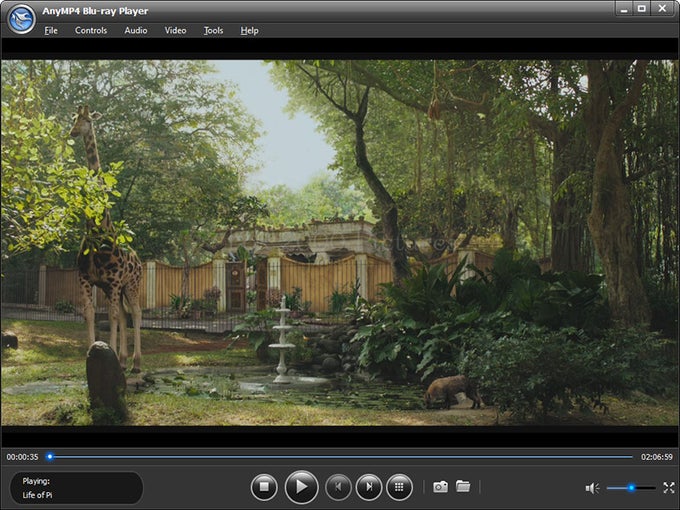Click the video frame showing the giraffe
Viewport: 680px width, 510px height.
click(340, 243)
